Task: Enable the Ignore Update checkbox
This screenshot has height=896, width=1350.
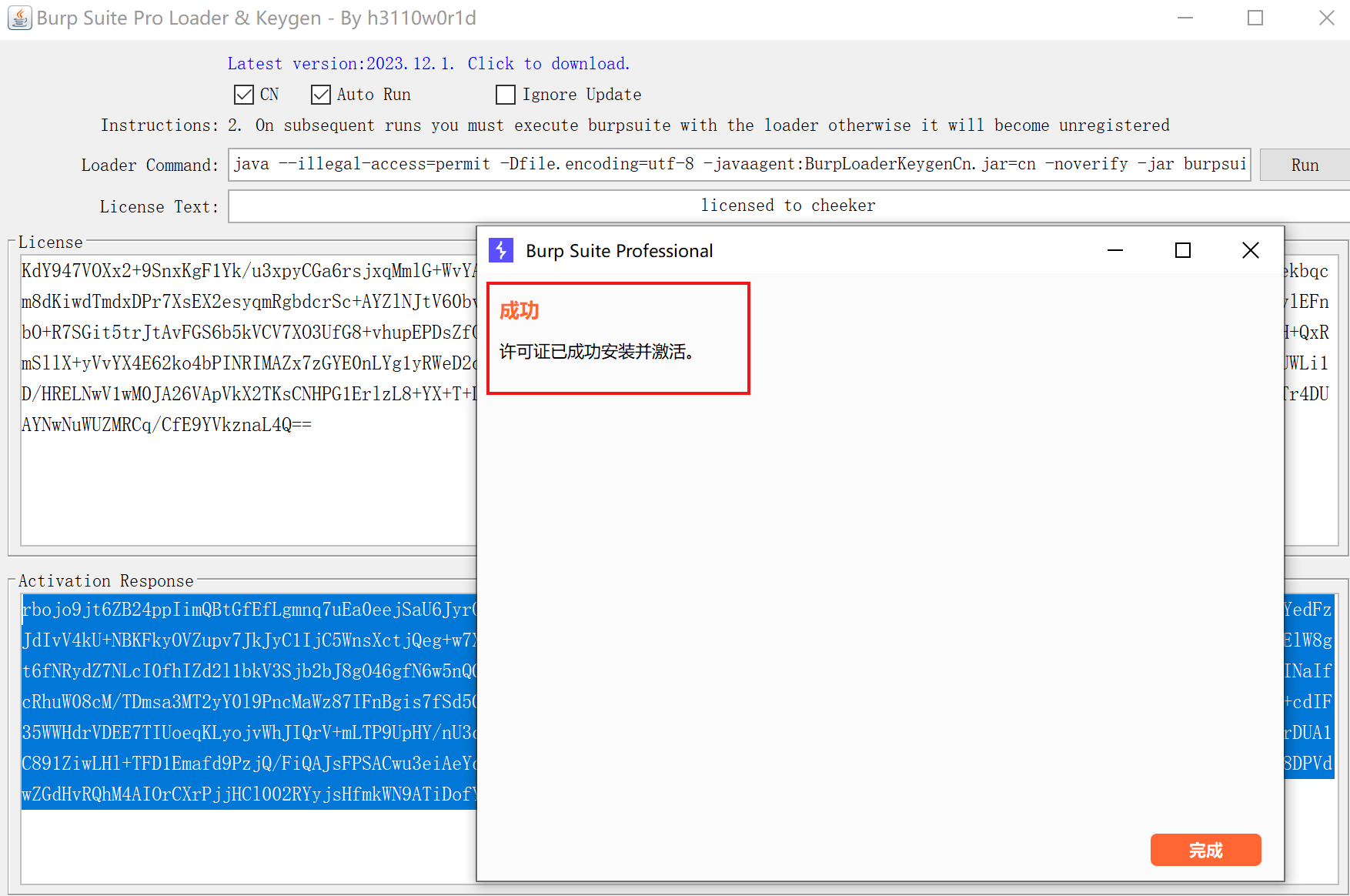Action: pos(506,95)
